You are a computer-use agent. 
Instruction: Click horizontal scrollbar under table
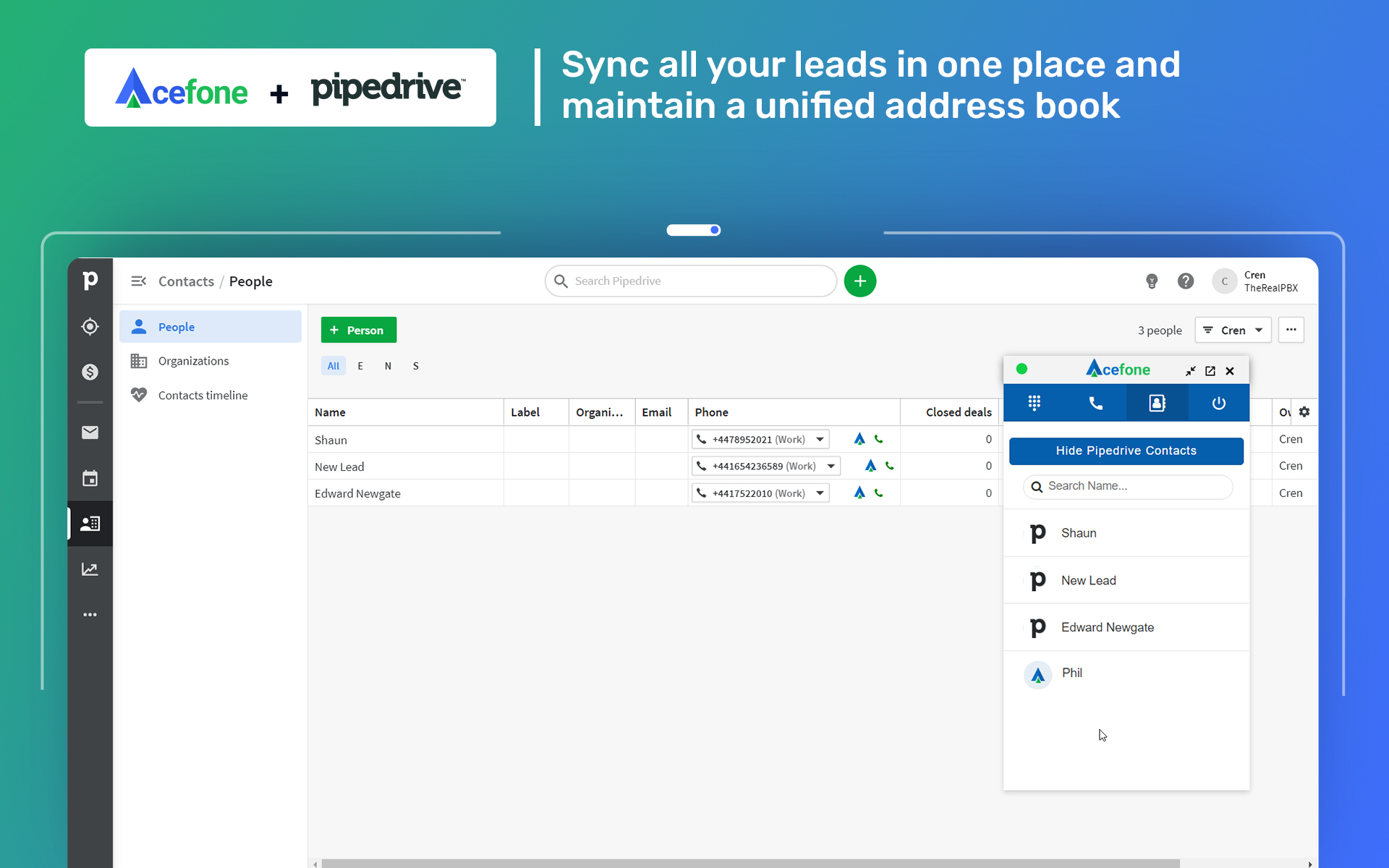[750, 864]
